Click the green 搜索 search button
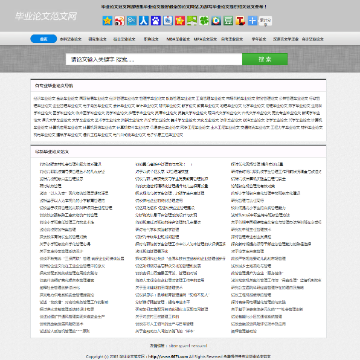Screen dimensions: 360x360 click(x=265, y=59)
